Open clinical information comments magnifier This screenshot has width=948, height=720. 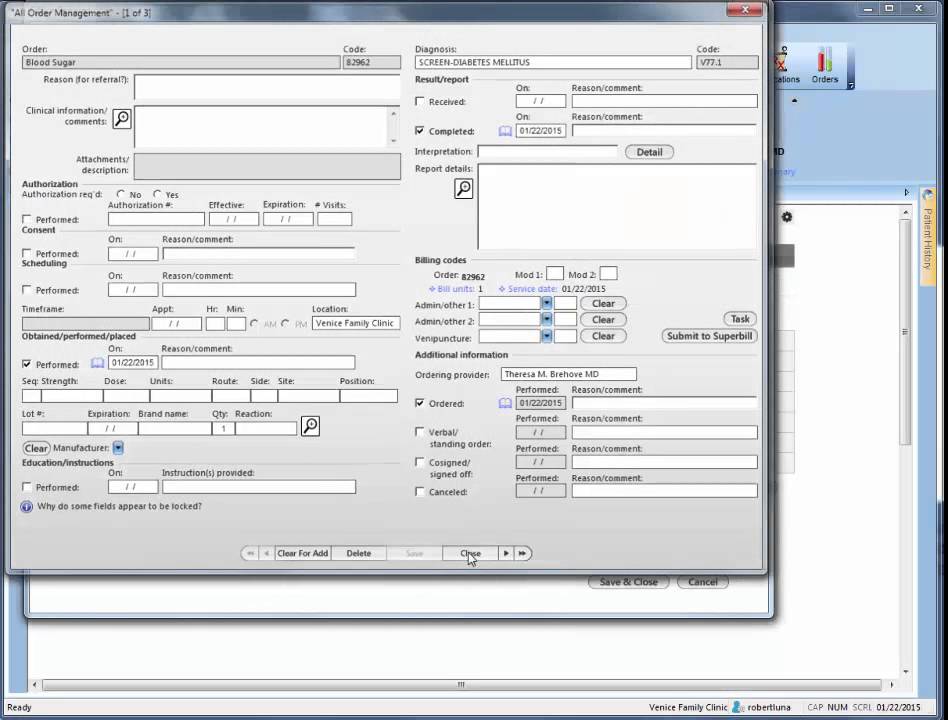point(122,118)
